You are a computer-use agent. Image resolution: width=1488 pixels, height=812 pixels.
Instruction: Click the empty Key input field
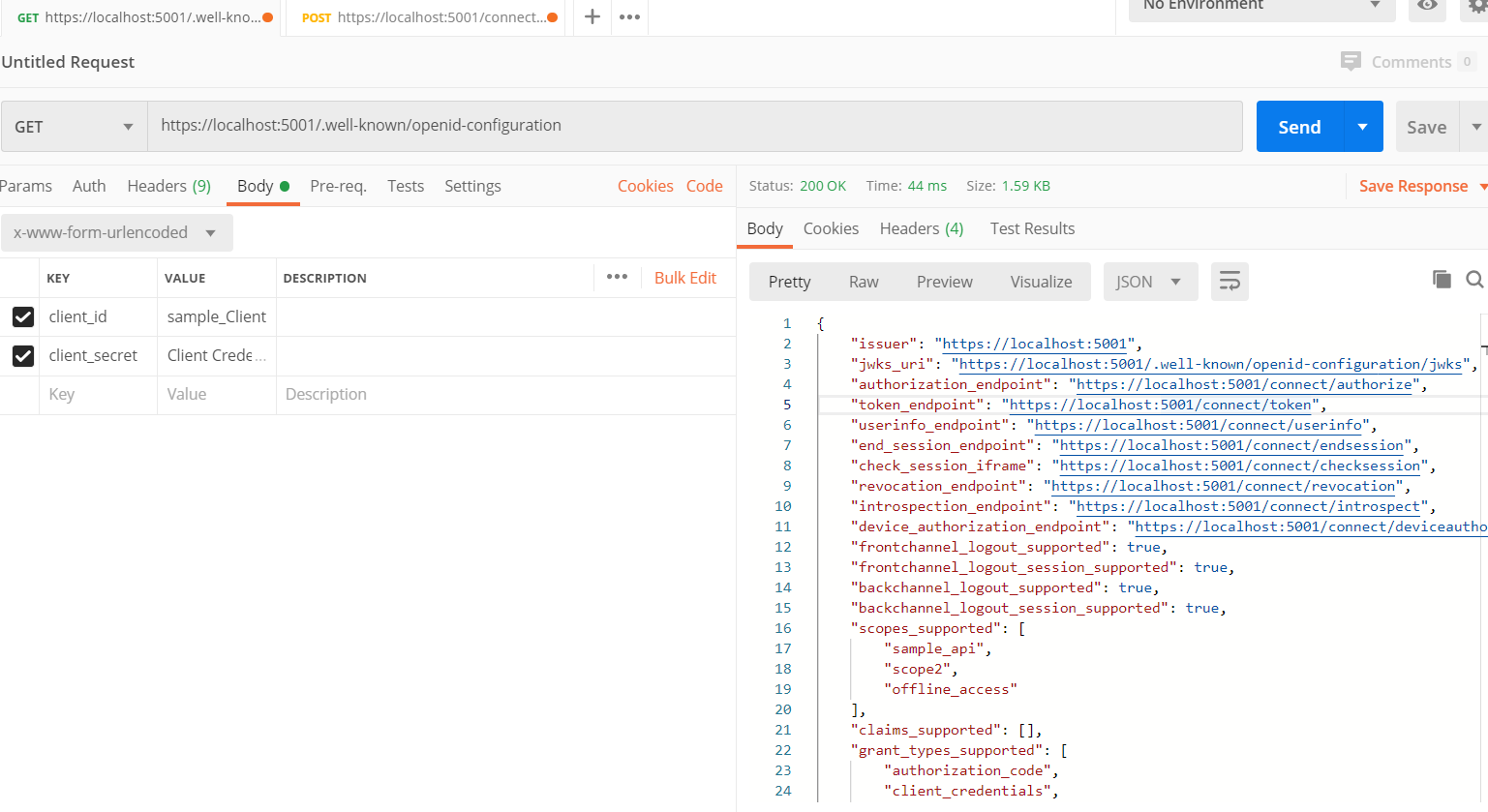click(x=98, y=395)
